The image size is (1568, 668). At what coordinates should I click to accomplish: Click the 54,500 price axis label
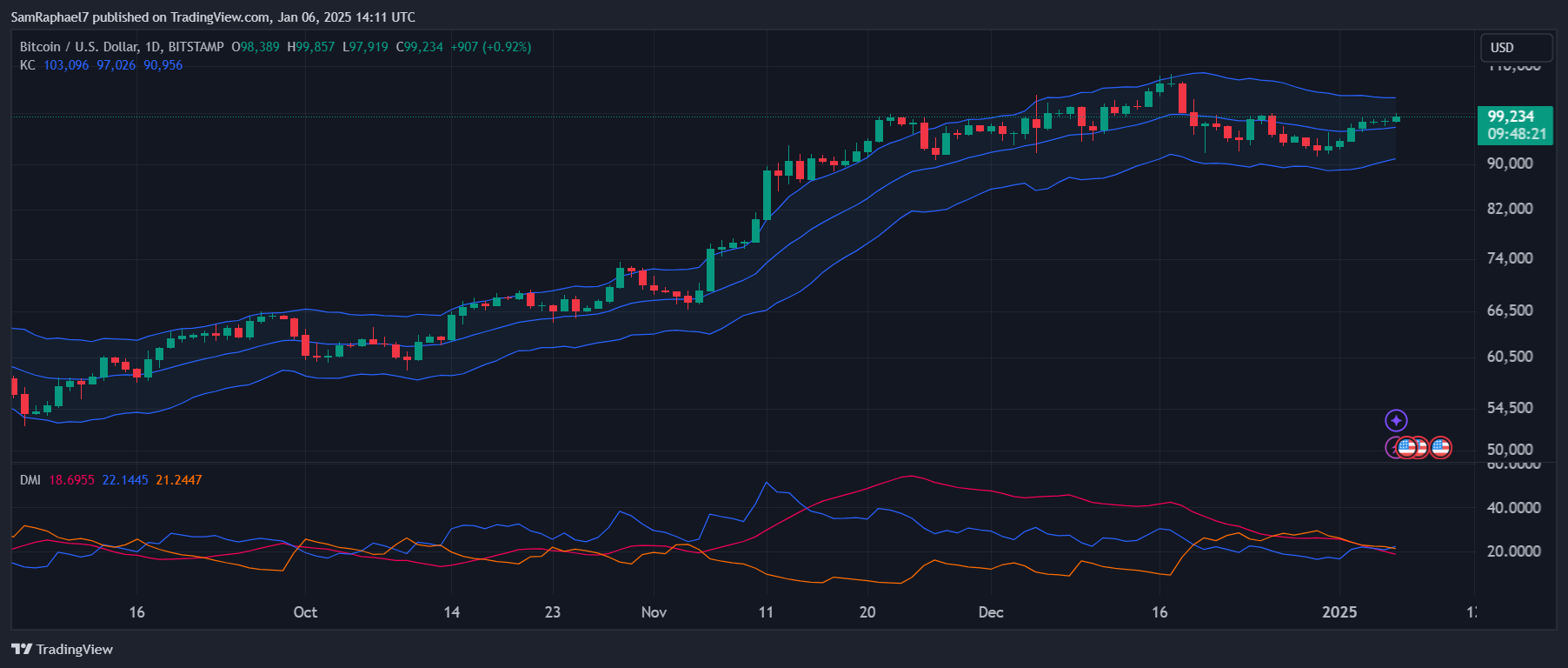1510,408
